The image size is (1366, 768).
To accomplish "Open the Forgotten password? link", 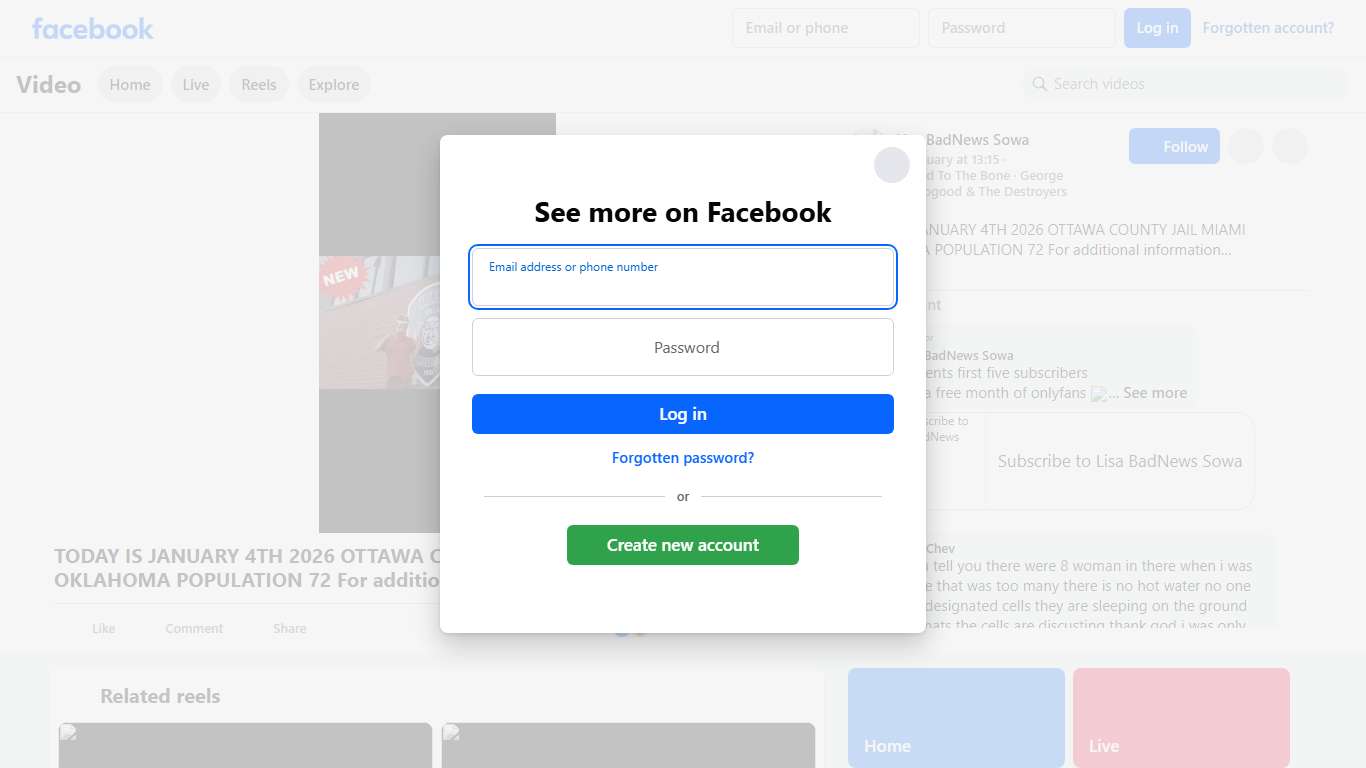I will click(683, 458).
